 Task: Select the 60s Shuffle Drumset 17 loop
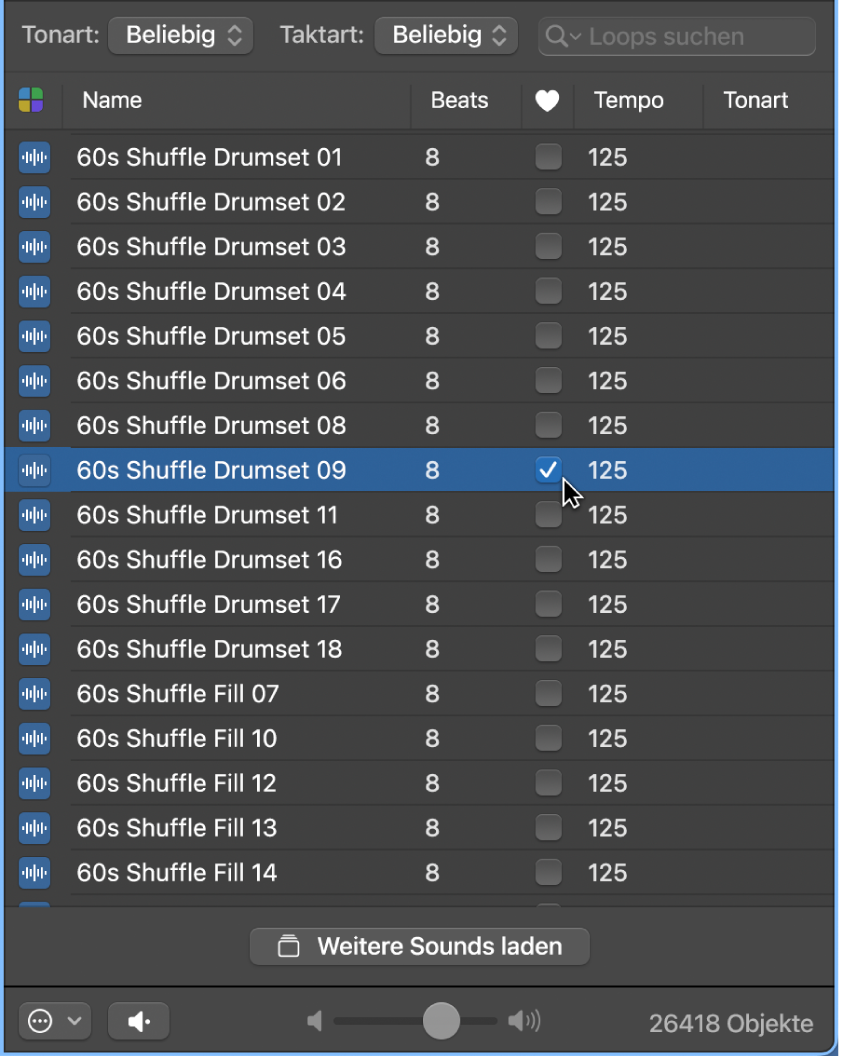208,604
